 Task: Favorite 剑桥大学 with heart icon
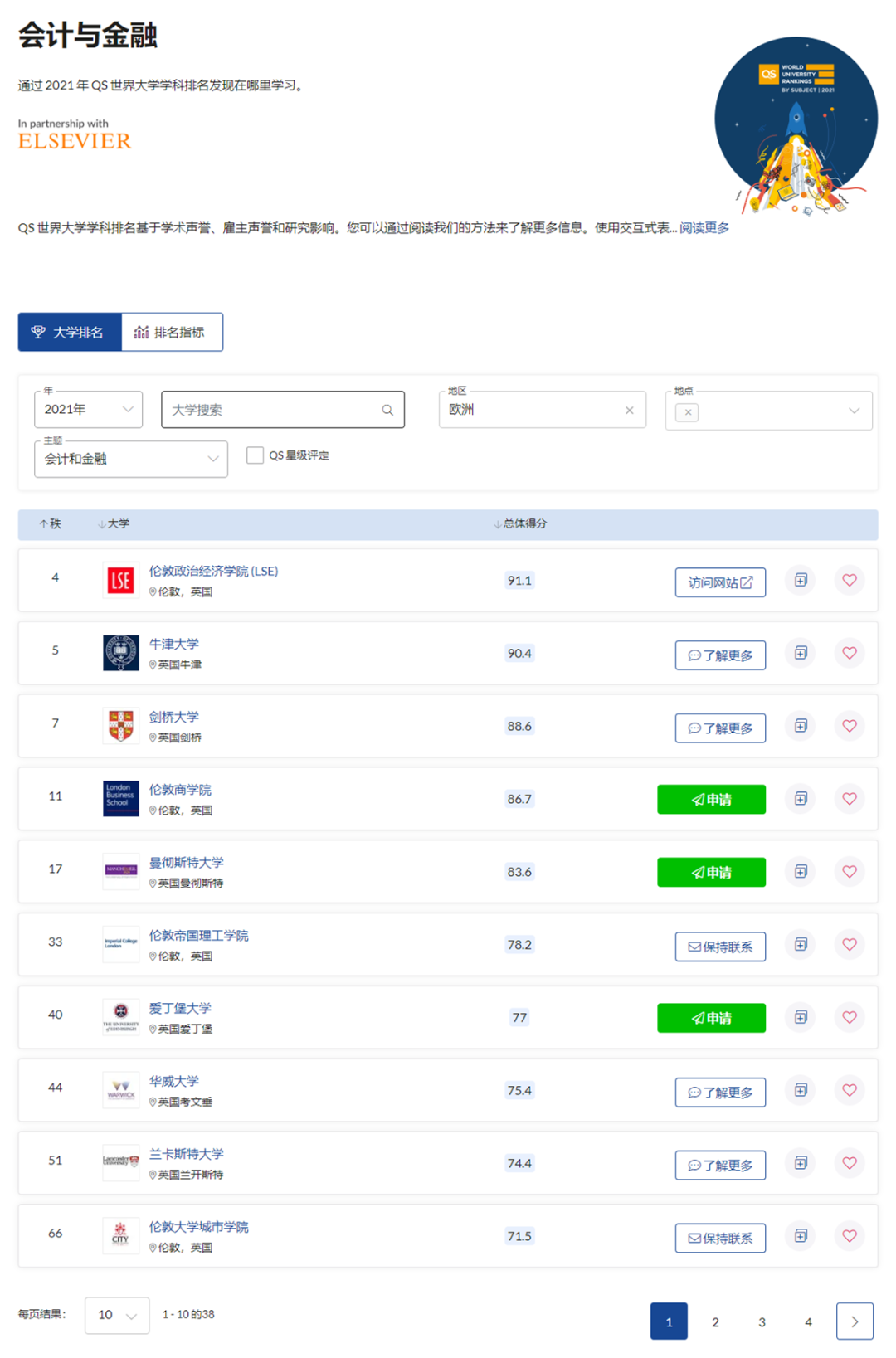point(850,726)
